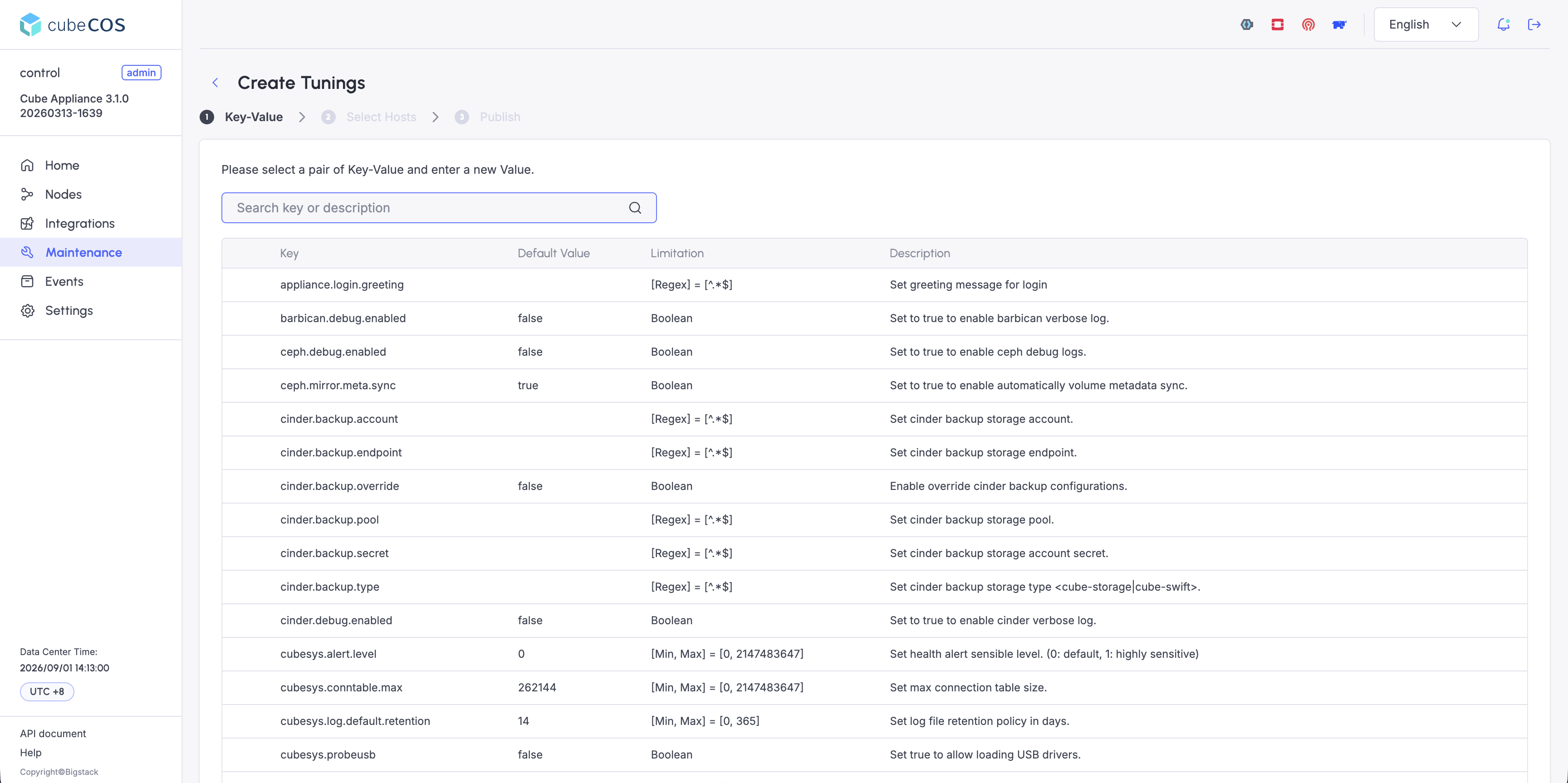The image size is (1568, 783).
Task: Click the Limitation column header
Action: coord(677,253)
